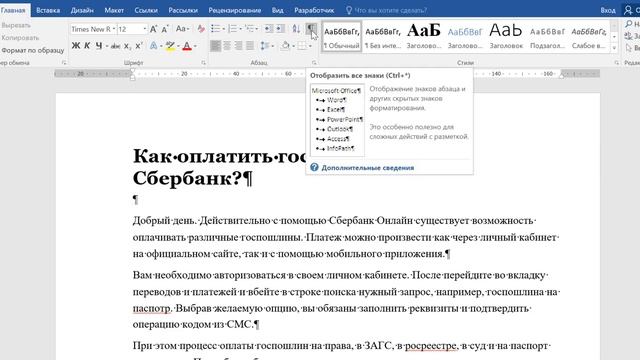The height and width of the screenshot is (360, 640).
Task: Toggle justified paragraph alignment
Action: click(250, 46)
